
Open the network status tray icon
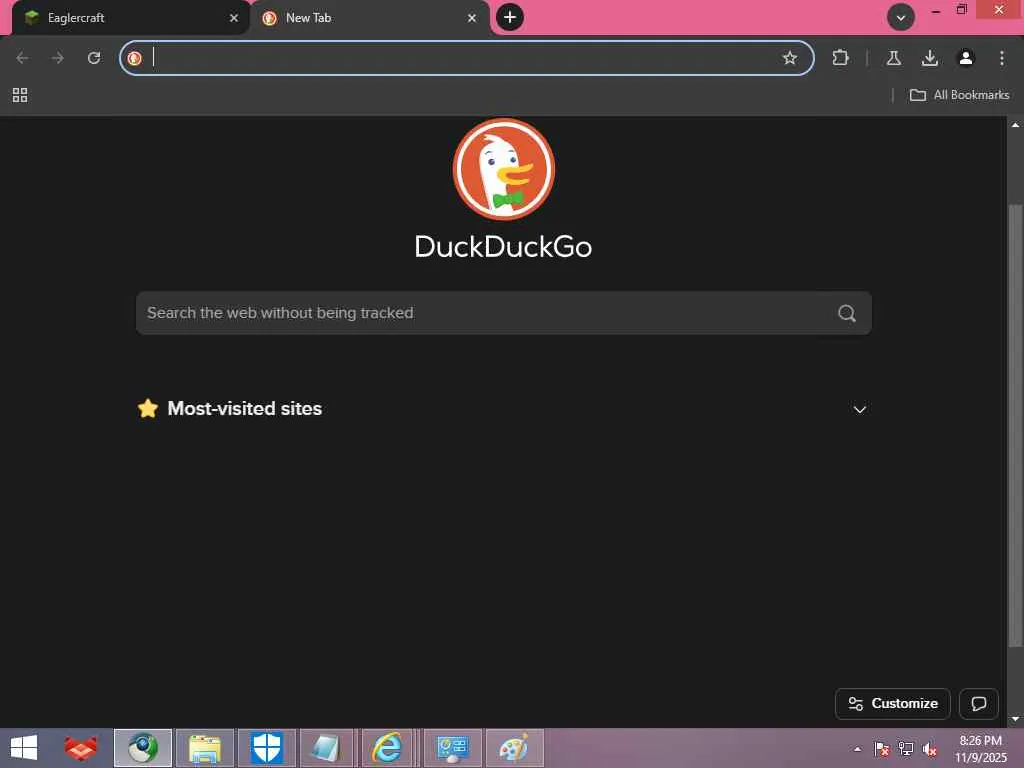point(906,749)
